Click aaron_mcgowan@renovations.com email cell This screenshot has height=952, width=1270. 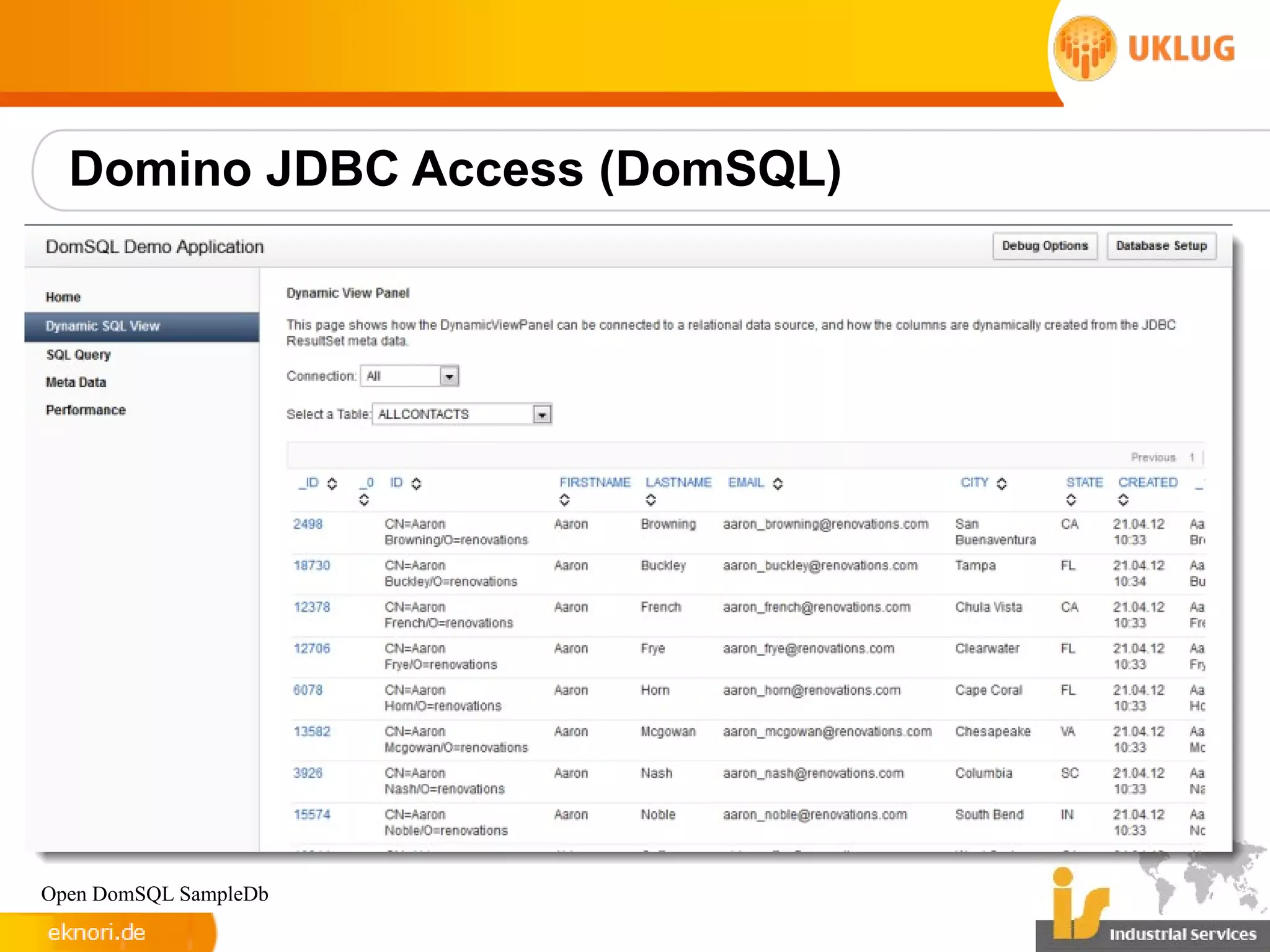point(827,732)
